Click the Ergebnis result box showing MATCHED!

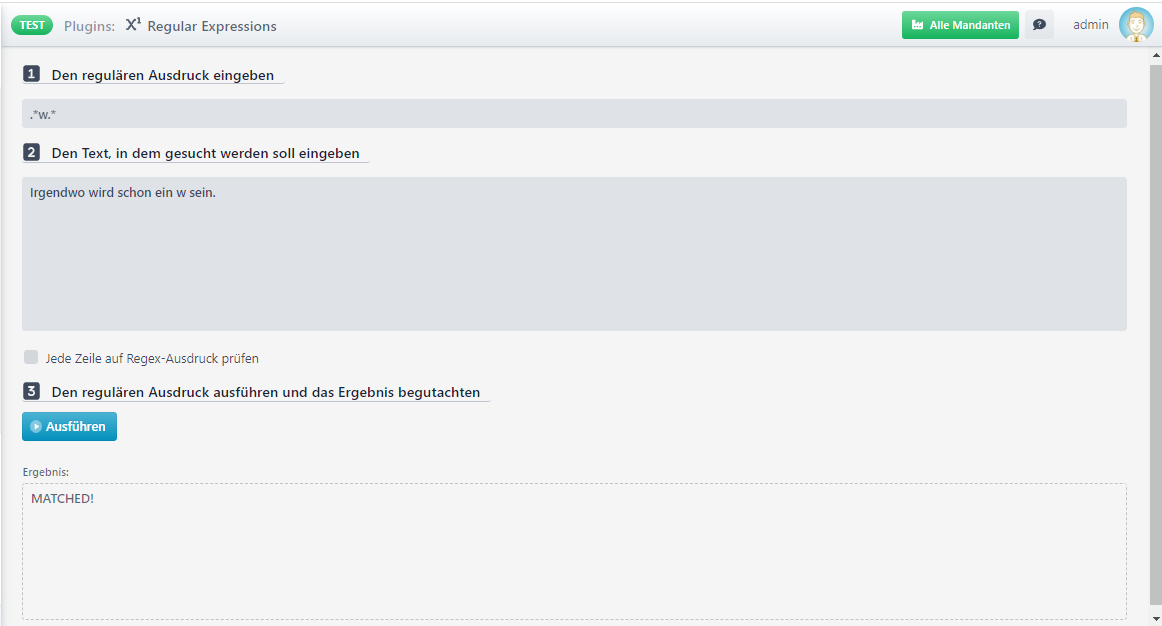574,551
